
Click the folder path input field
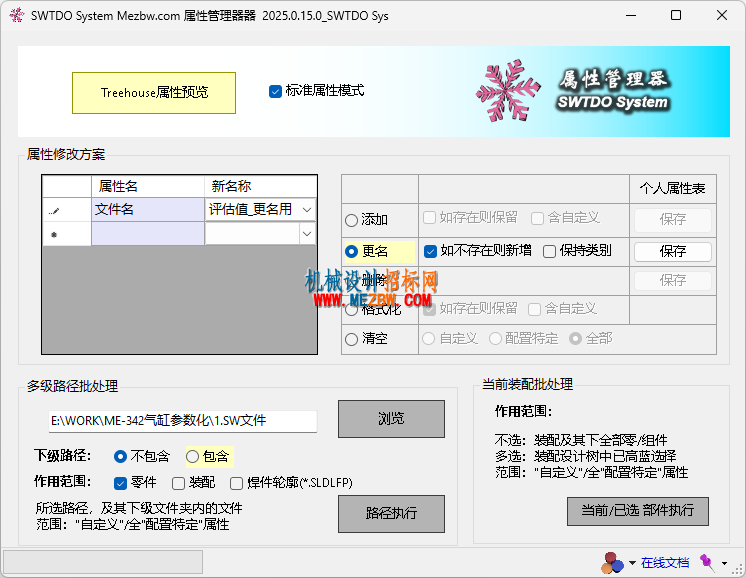(182, 420)
